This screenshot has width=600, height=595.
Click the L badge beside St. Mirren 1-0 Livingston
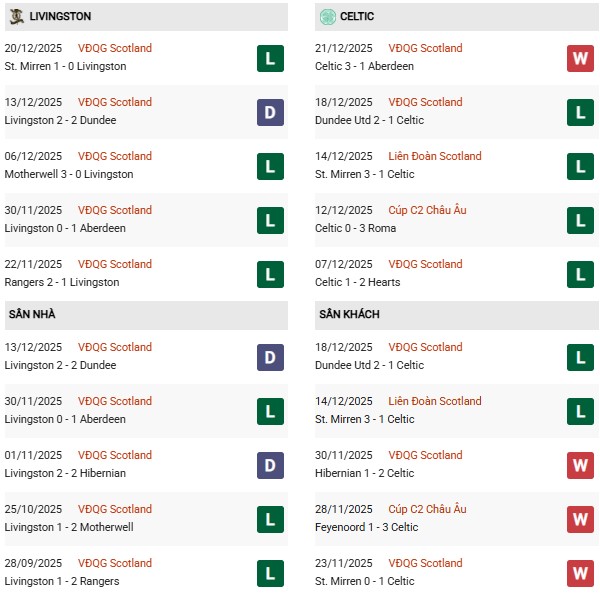(270, 58)
